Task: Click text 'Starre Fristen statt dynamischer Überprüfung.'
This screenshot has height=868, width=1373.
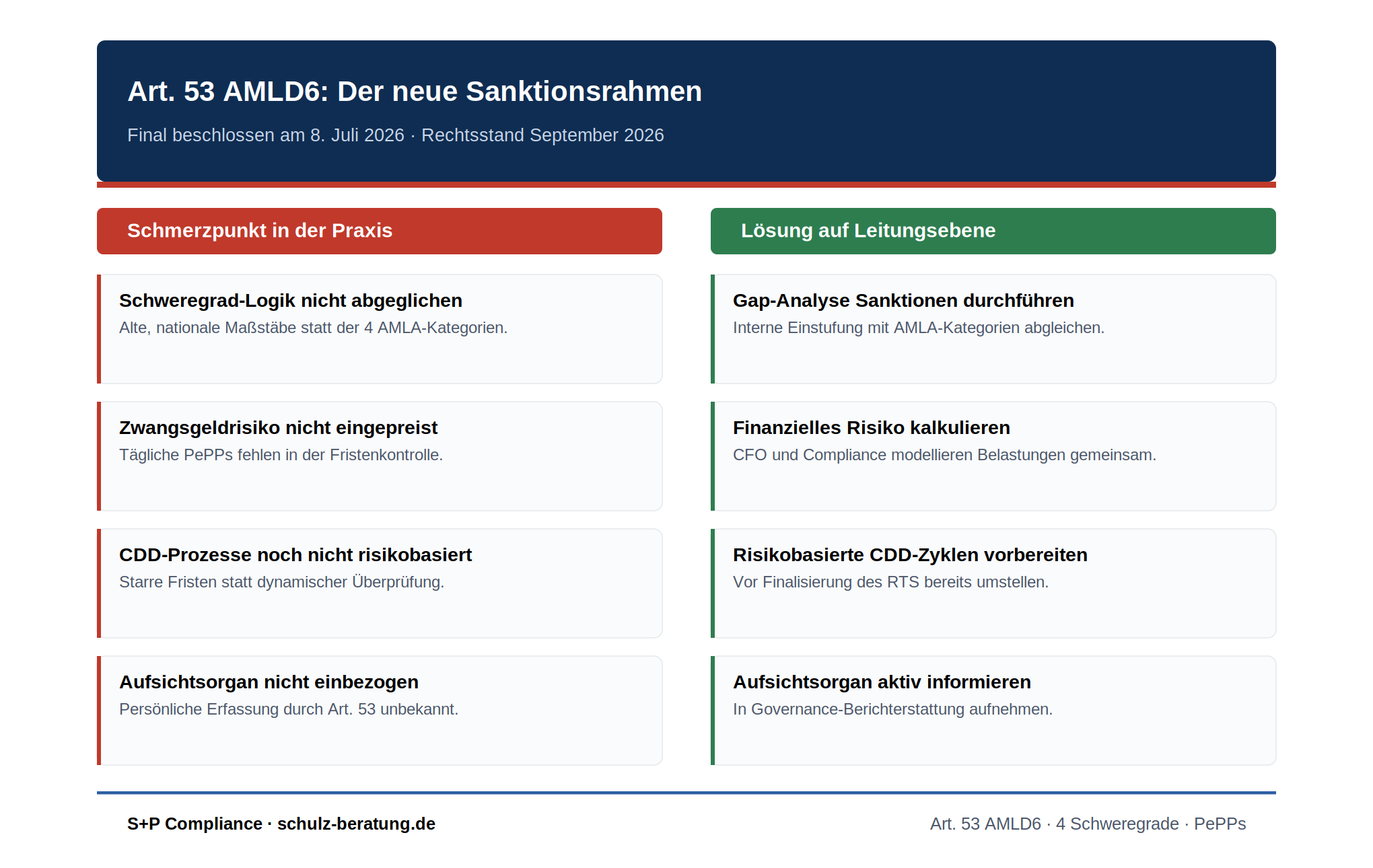Action: click(282, 582)
